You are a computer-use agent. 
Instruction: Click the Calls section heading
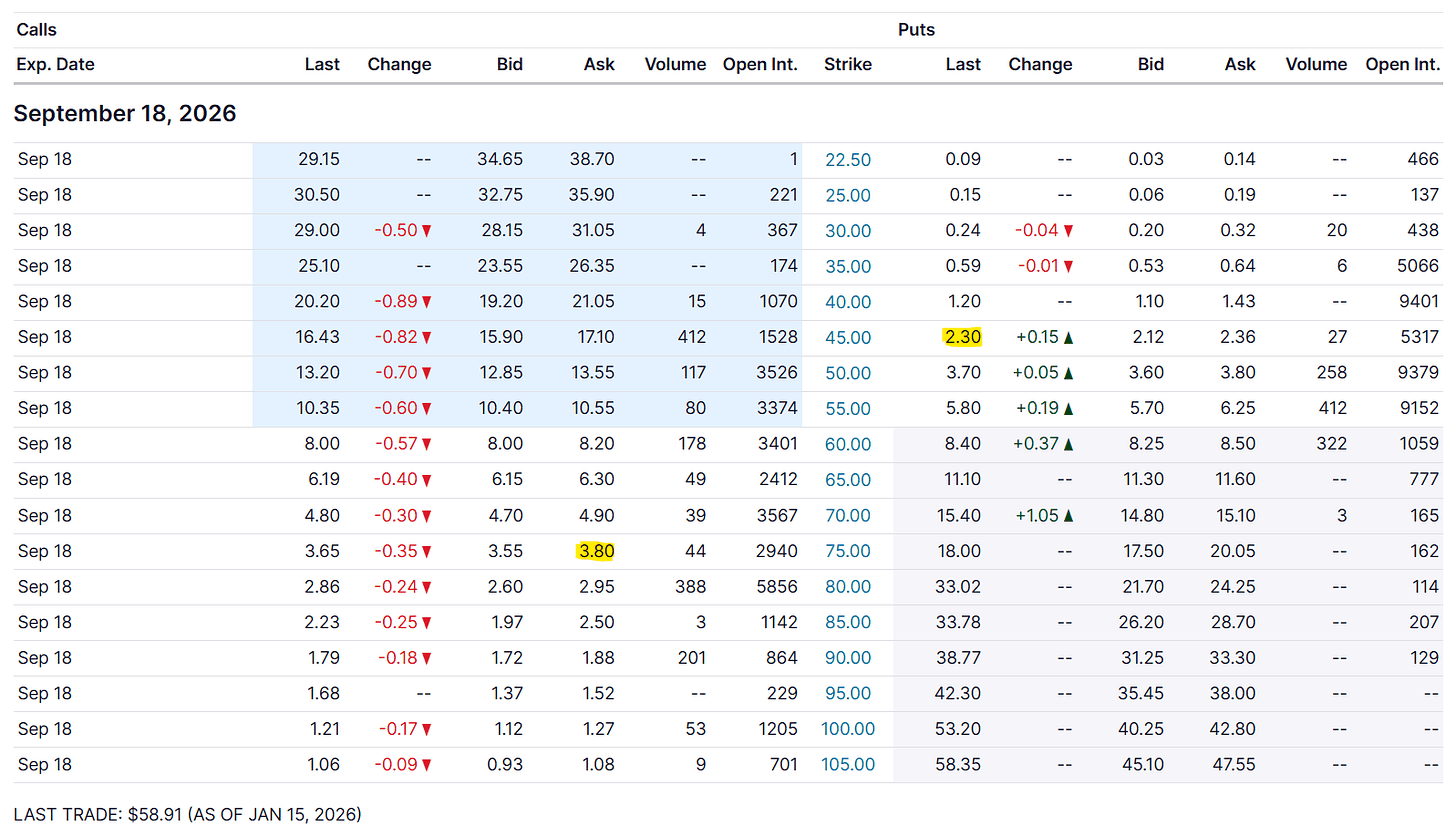(x=37, y=30)
